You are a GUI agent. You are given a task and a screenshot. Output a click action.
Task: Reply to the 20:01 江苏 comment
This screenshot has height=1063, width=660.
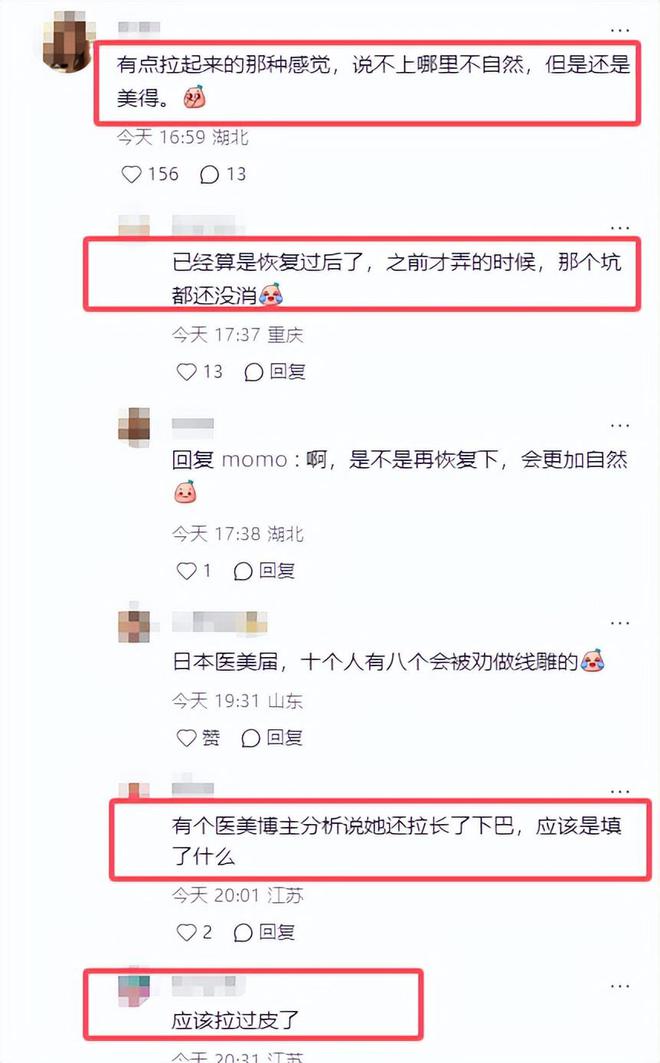point(264,932)
